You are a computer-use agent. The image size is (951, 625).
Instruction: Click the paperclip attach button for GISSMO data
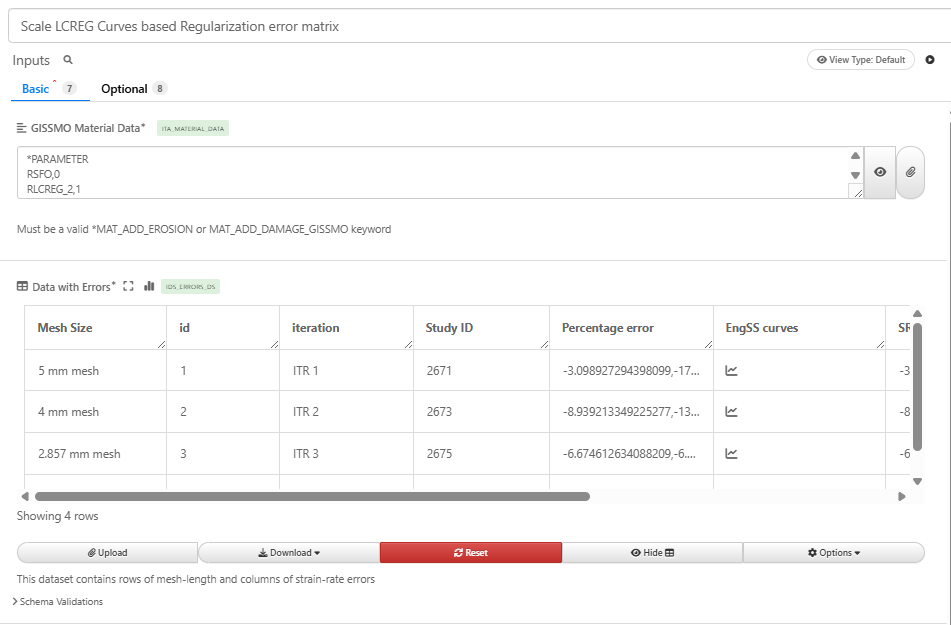click(x=910, y=172)
